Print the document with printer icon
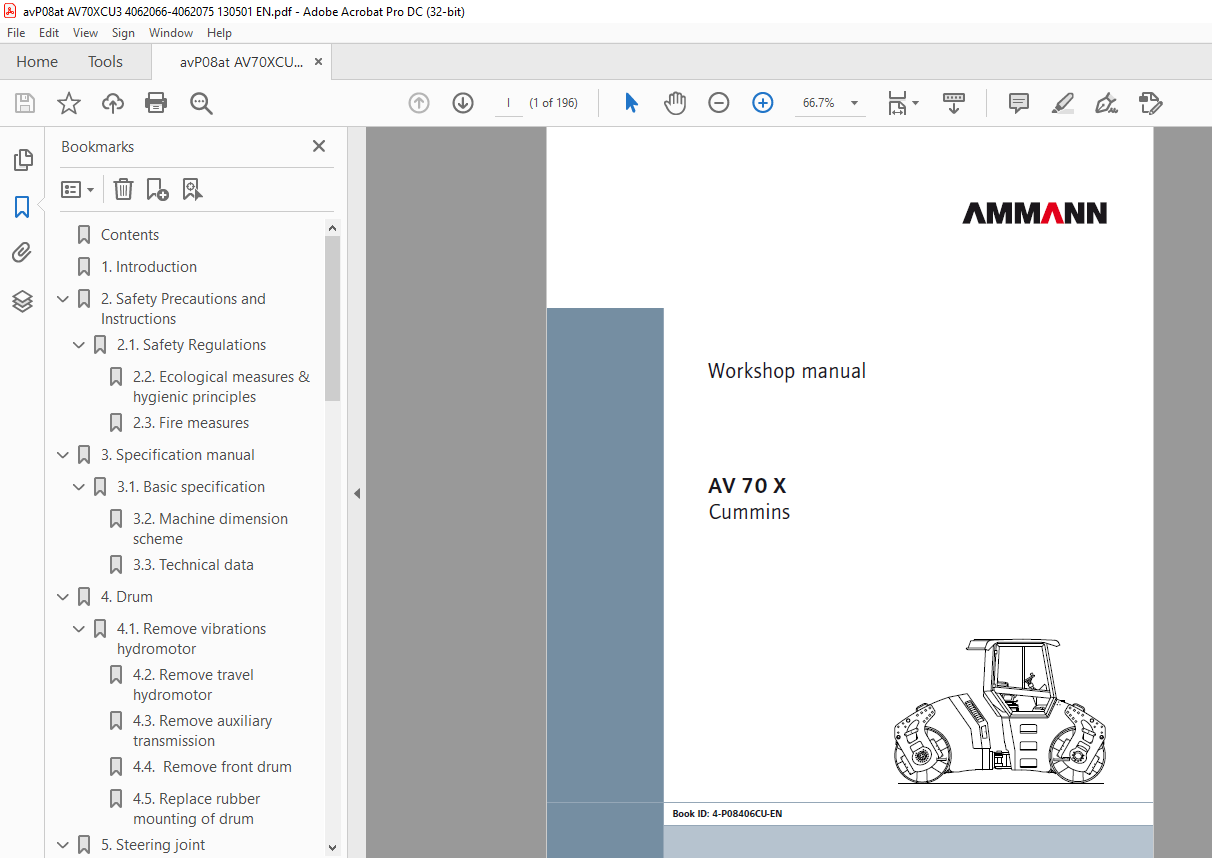 pyautogui.click(x=156, y=103)
